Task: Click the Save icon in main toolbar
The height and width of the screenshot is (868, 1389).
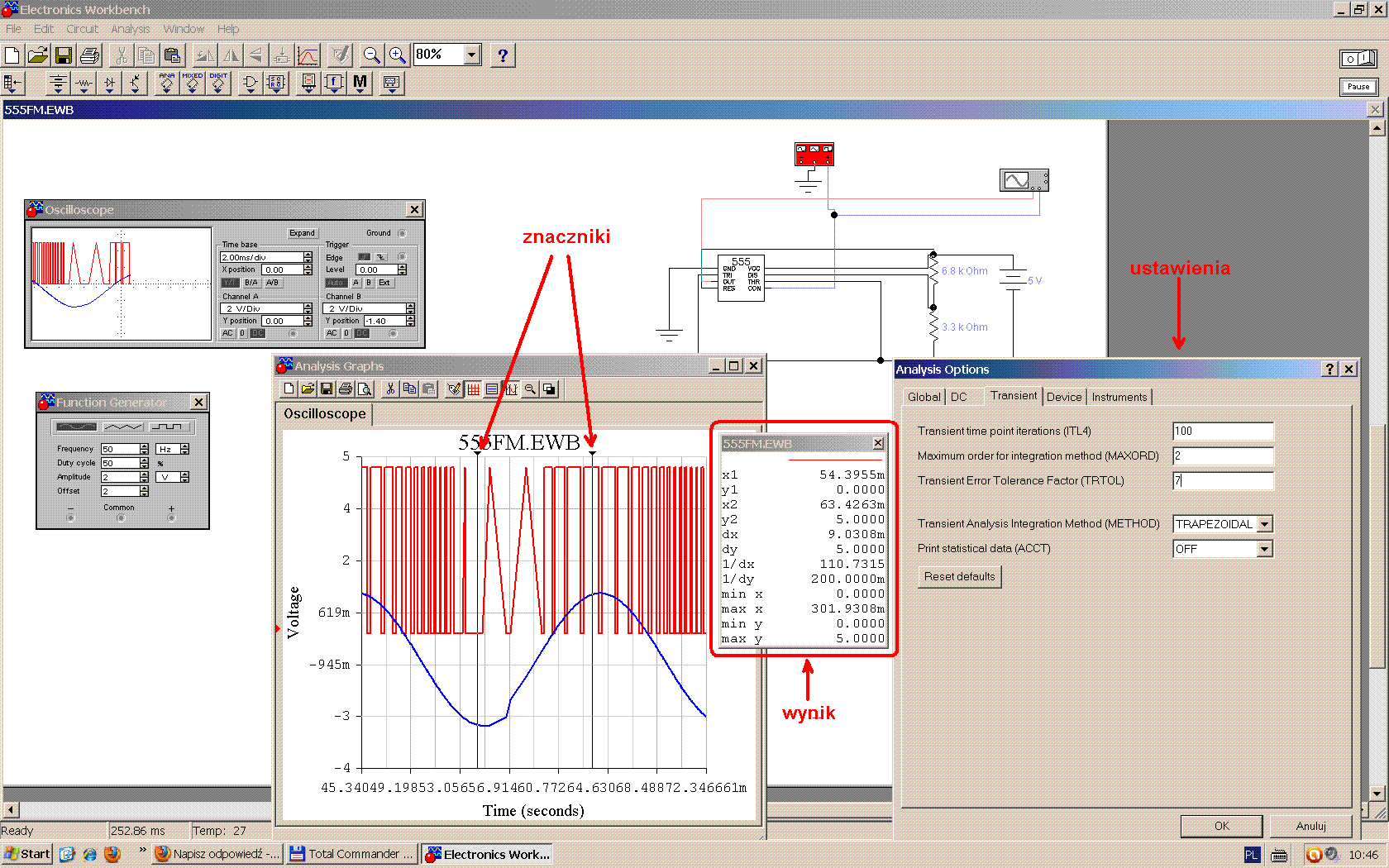Action: tap(64, 55)
